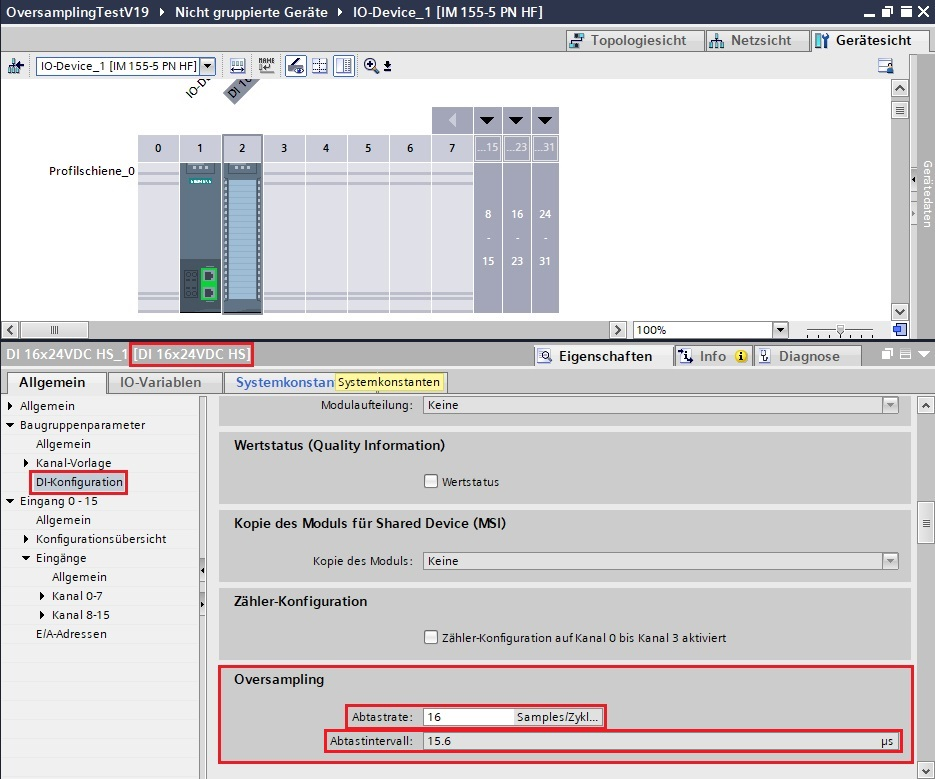Viewport: 935px width, 779px height.
Task: Open the Systemkonstanten tab
Action: tap(284, 382)
